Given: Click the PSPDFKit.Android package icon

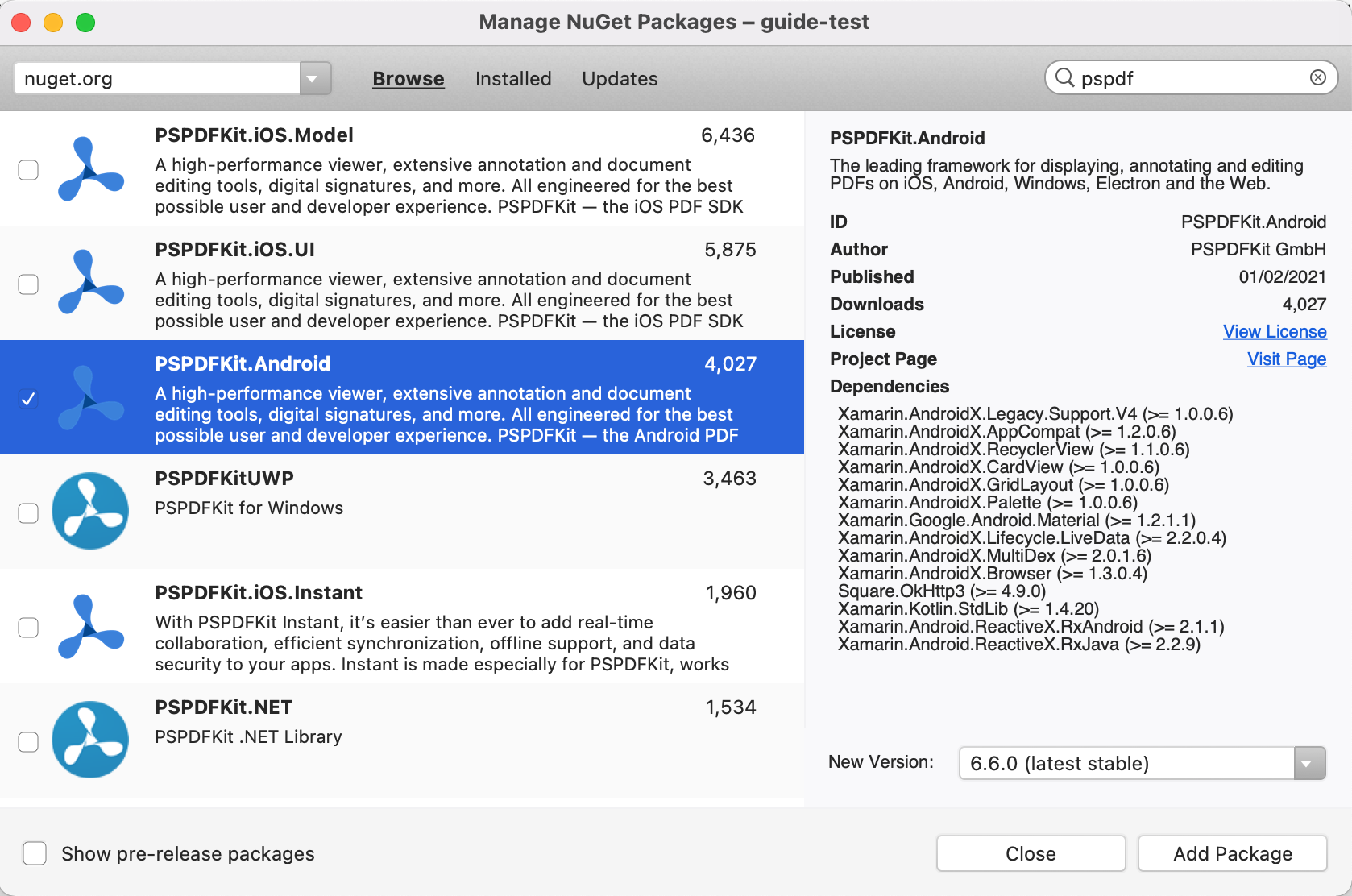Looking at the screenshot, I should click(x=90, y=398).
